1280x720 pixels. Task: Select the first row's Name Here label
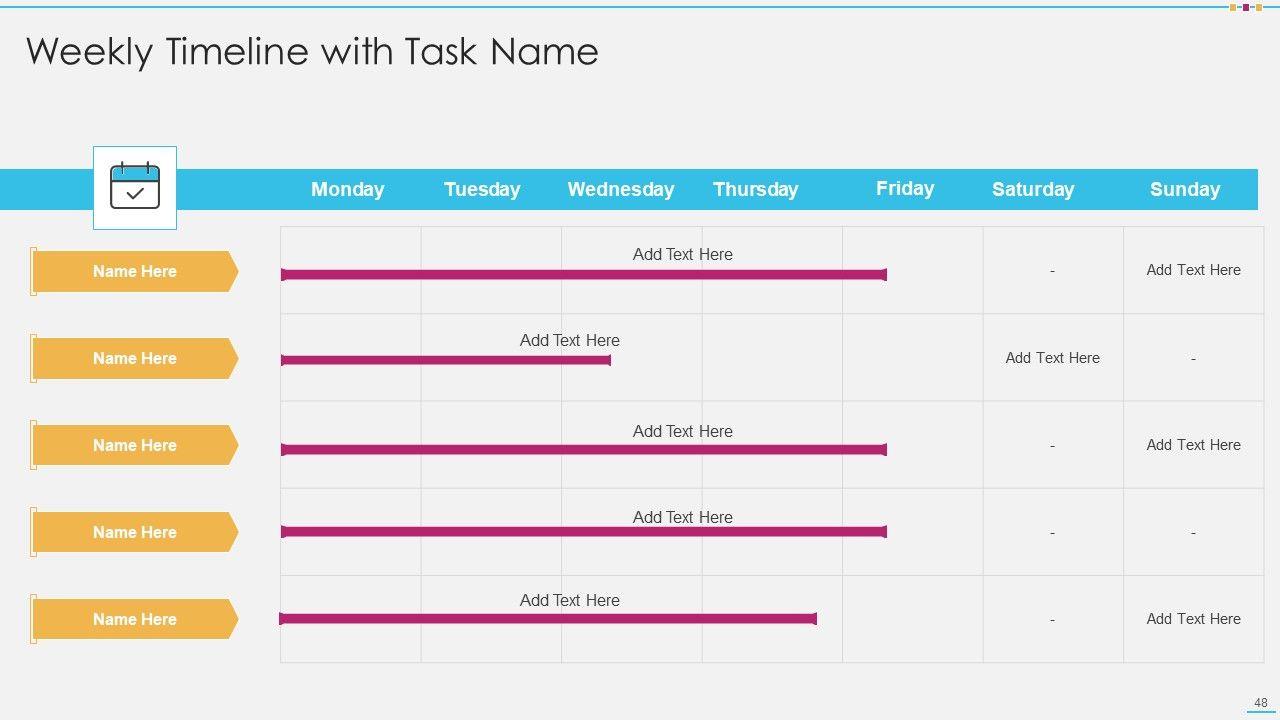[x=135, y=271]
